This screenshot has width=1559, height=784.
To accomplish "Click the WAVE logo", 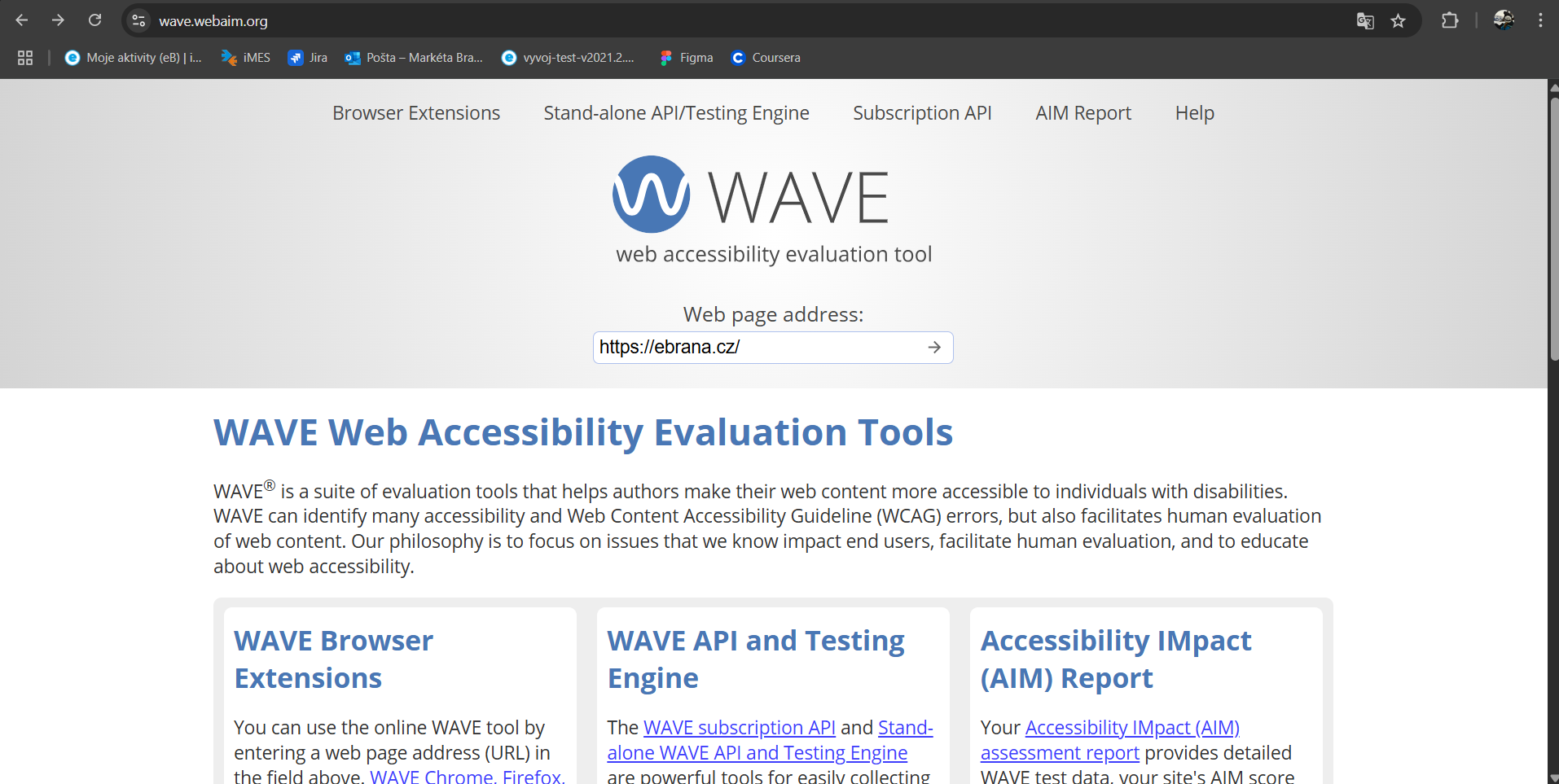I will tap(750, 195).
